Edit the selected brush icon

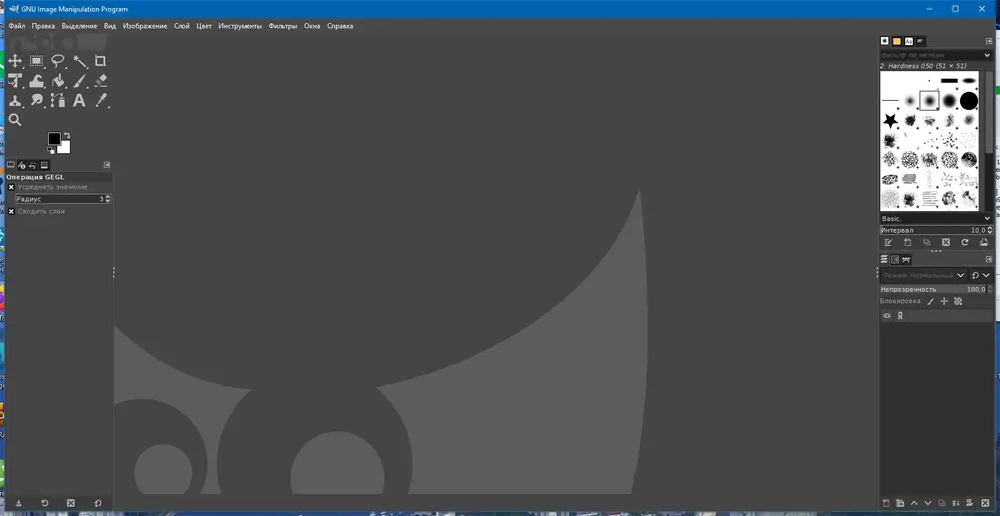(888, 242)
